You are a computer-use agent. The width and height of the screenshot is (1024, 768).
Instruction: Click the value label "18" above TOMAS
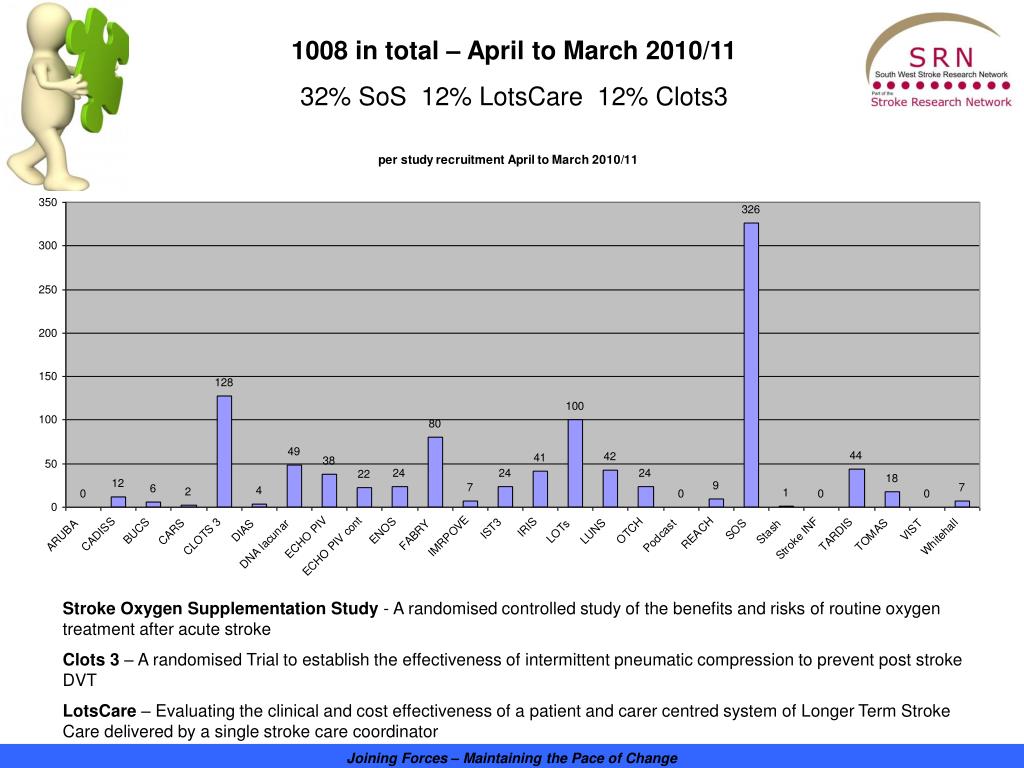coord(891,478)
